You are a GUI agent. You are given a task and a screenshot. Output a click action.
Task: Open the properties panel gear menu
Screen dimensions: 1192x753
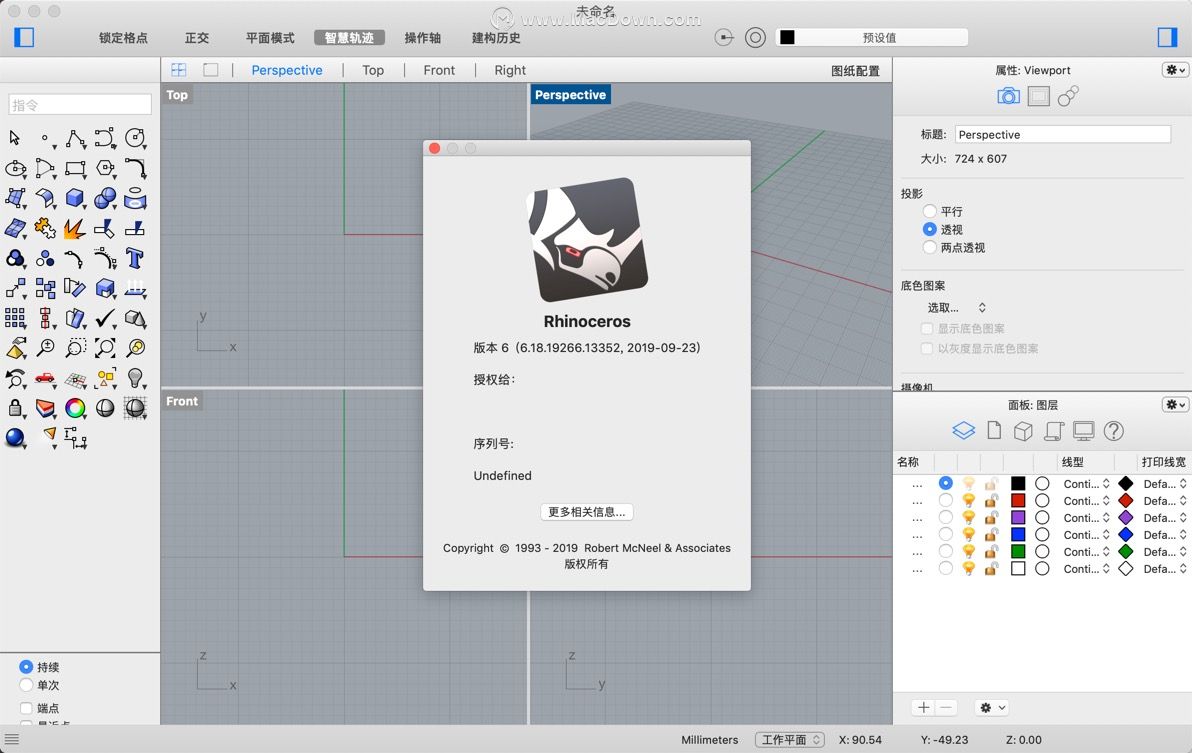[1175, 70]
